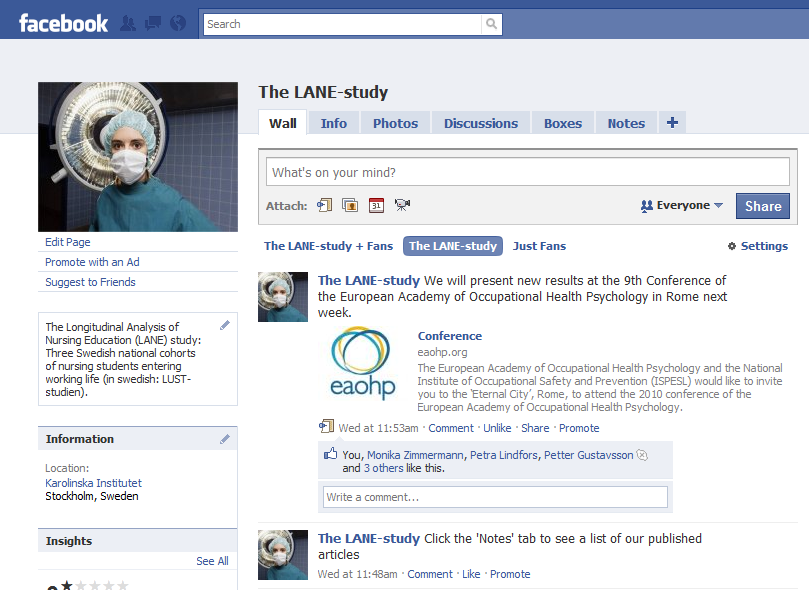Click Edit Page link

click(x=68, y=242)
